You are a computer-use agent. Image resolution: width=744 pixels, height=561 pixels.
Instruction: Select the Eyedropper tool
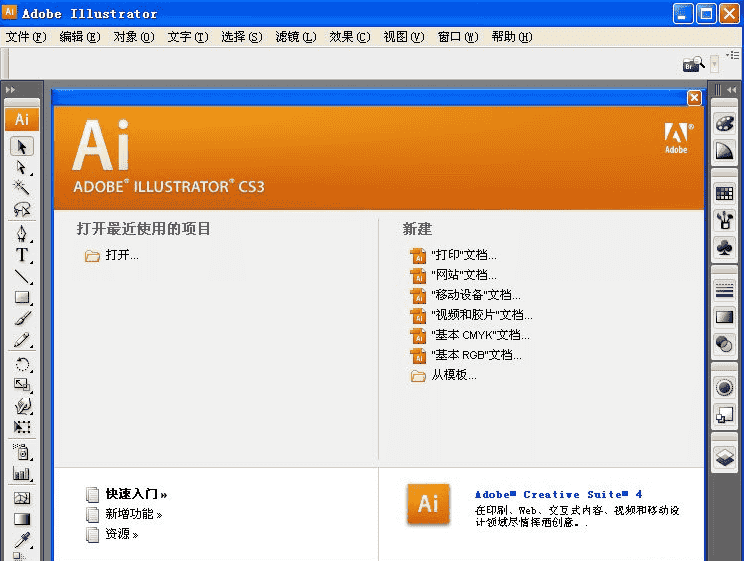(x=22, y=540)
